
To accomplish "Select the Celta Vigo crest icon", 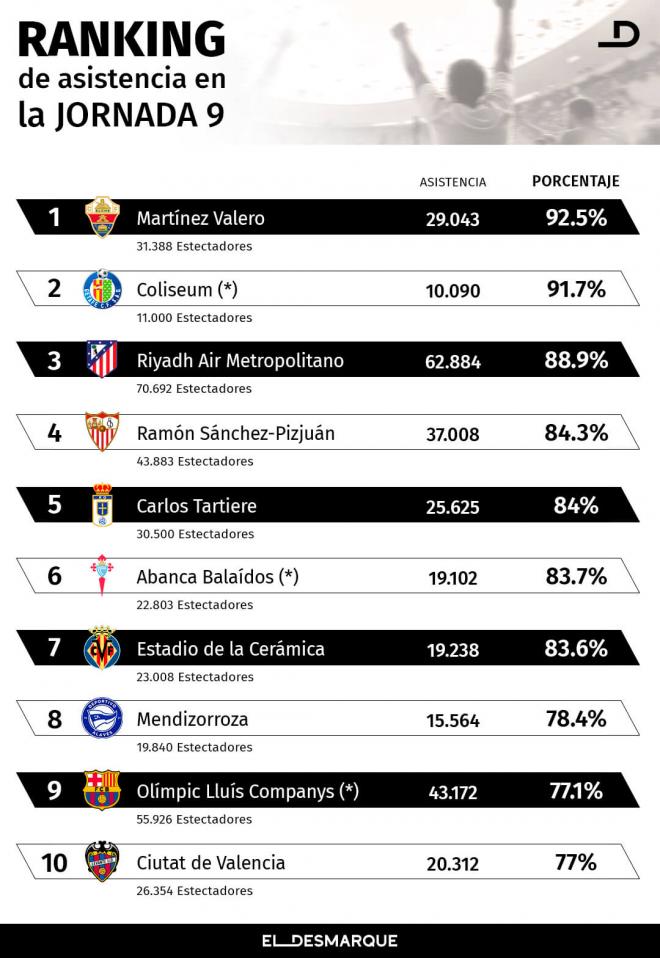I will click(101, 576).
